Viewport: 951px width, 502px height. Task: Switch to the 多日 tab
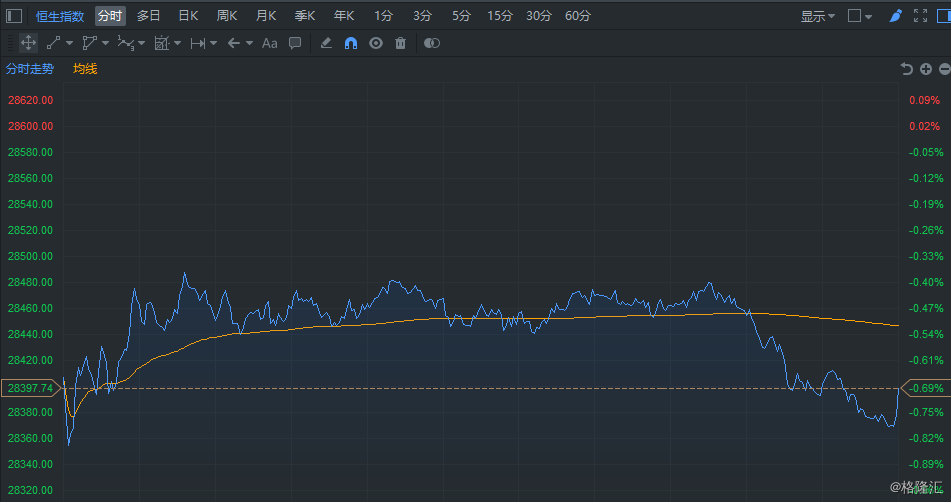click(149, 16)
